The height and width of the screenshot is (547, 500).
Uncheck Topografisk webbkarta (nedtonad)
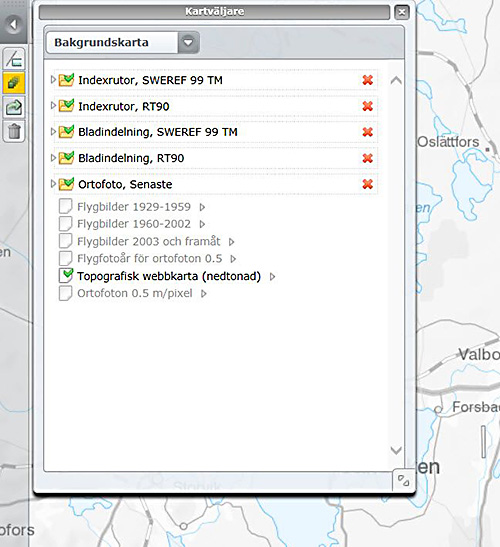click(66, 276)
